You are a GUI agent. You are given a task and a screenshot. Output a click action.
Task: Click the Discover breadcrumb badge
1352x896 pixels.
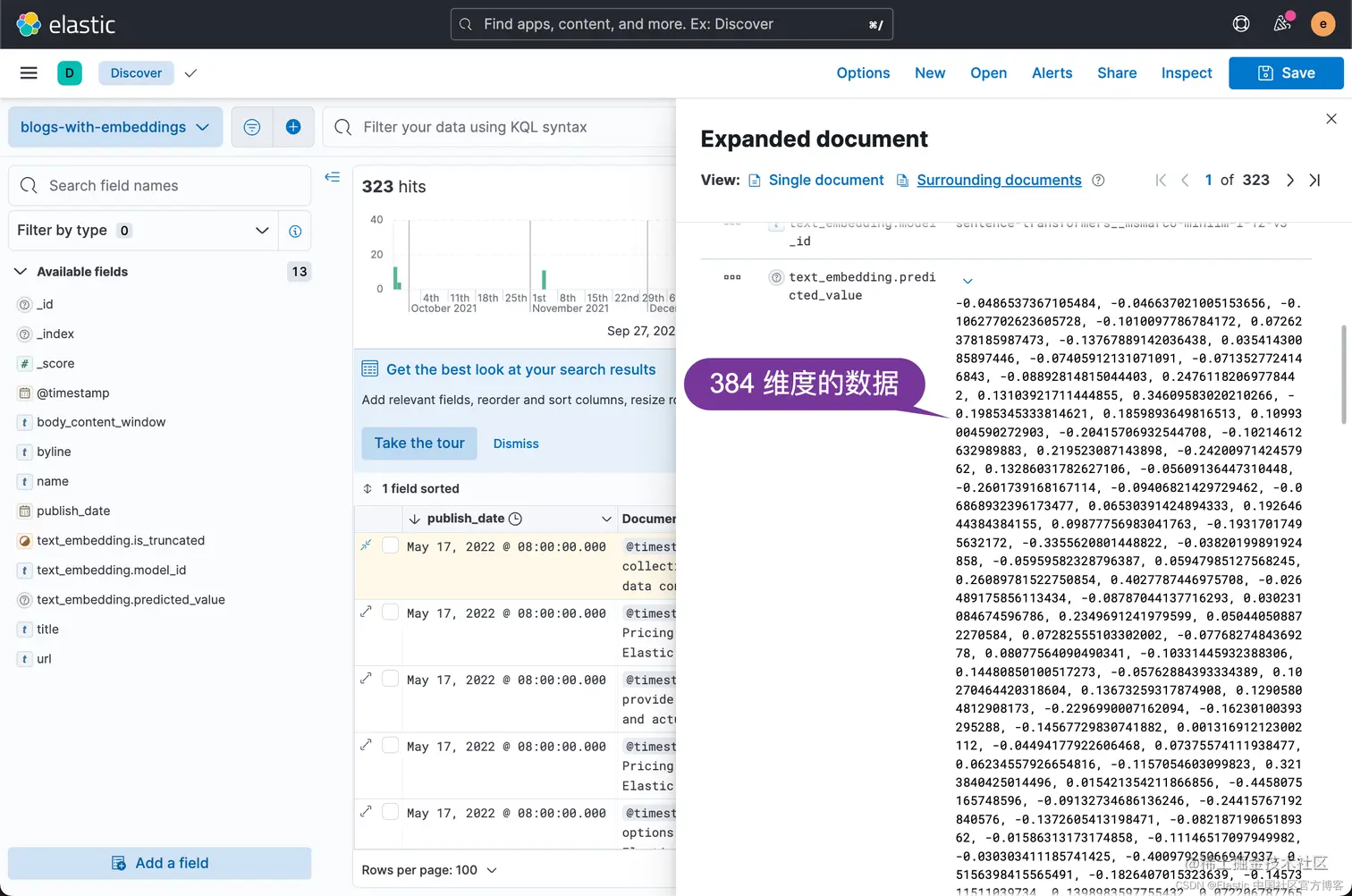[x=136, y=73]
